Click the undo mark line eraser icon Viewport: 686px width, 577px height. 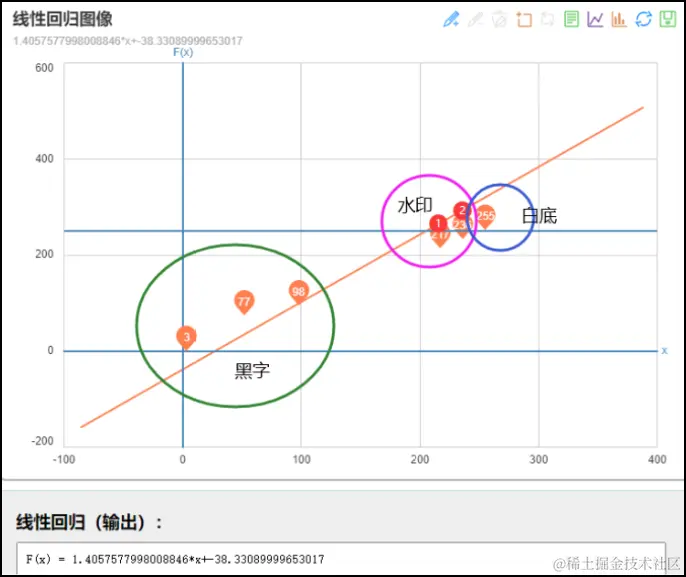476,19
